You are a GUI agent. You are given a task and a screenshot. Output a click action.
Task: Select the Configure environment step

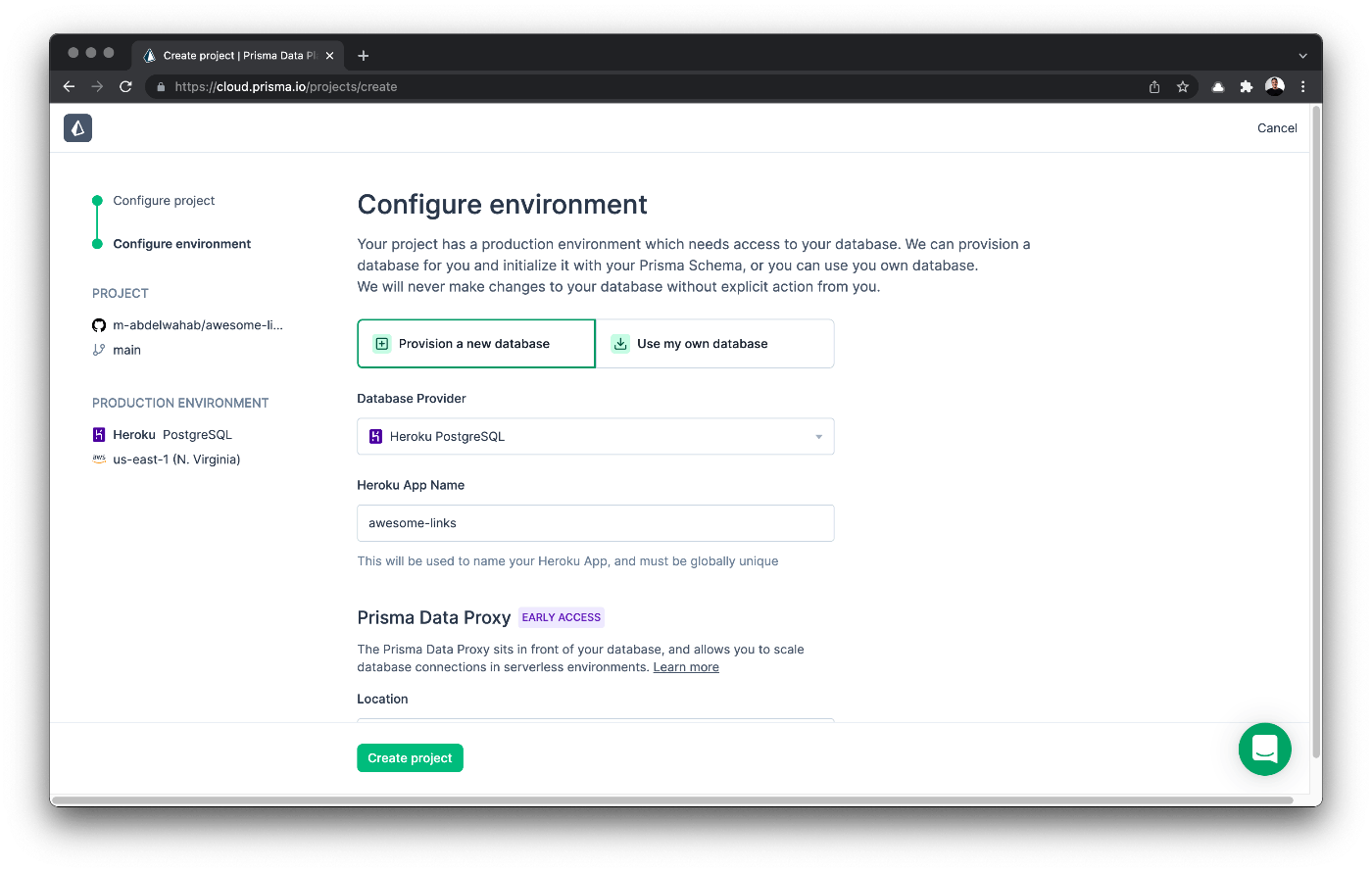coord(182,244)
